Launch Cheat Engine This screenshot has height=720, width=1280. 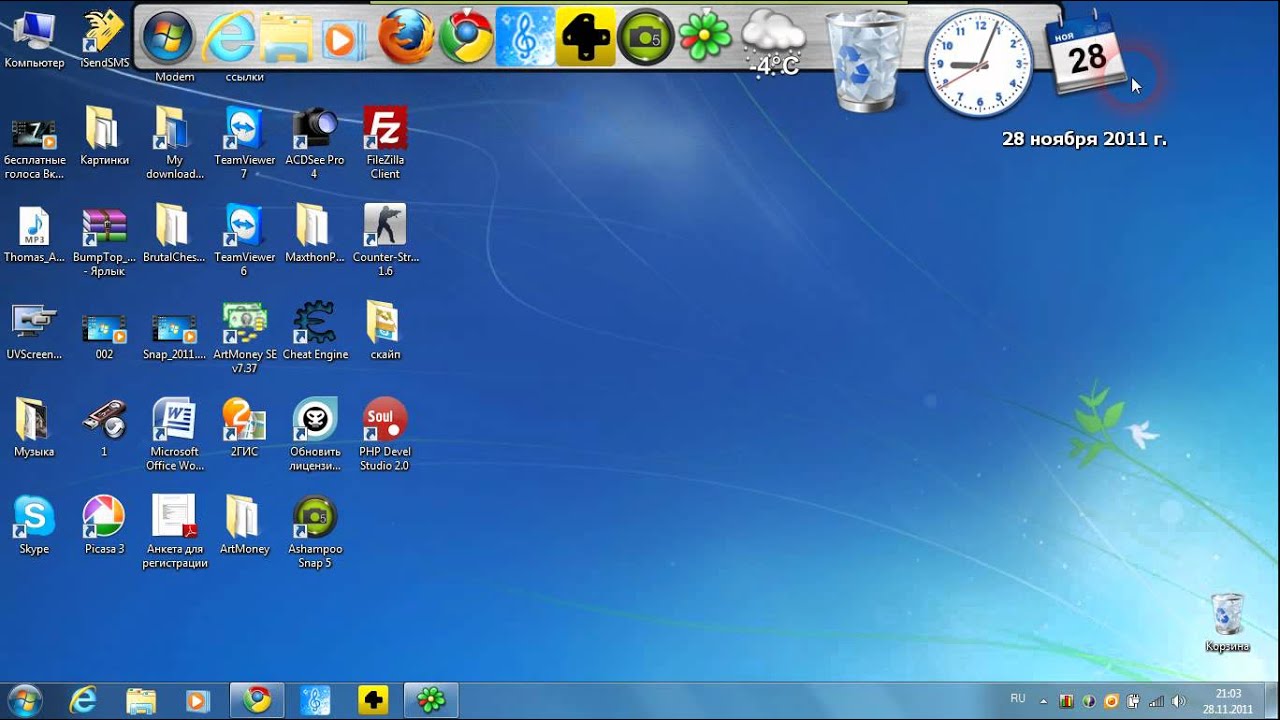point(314,331)
